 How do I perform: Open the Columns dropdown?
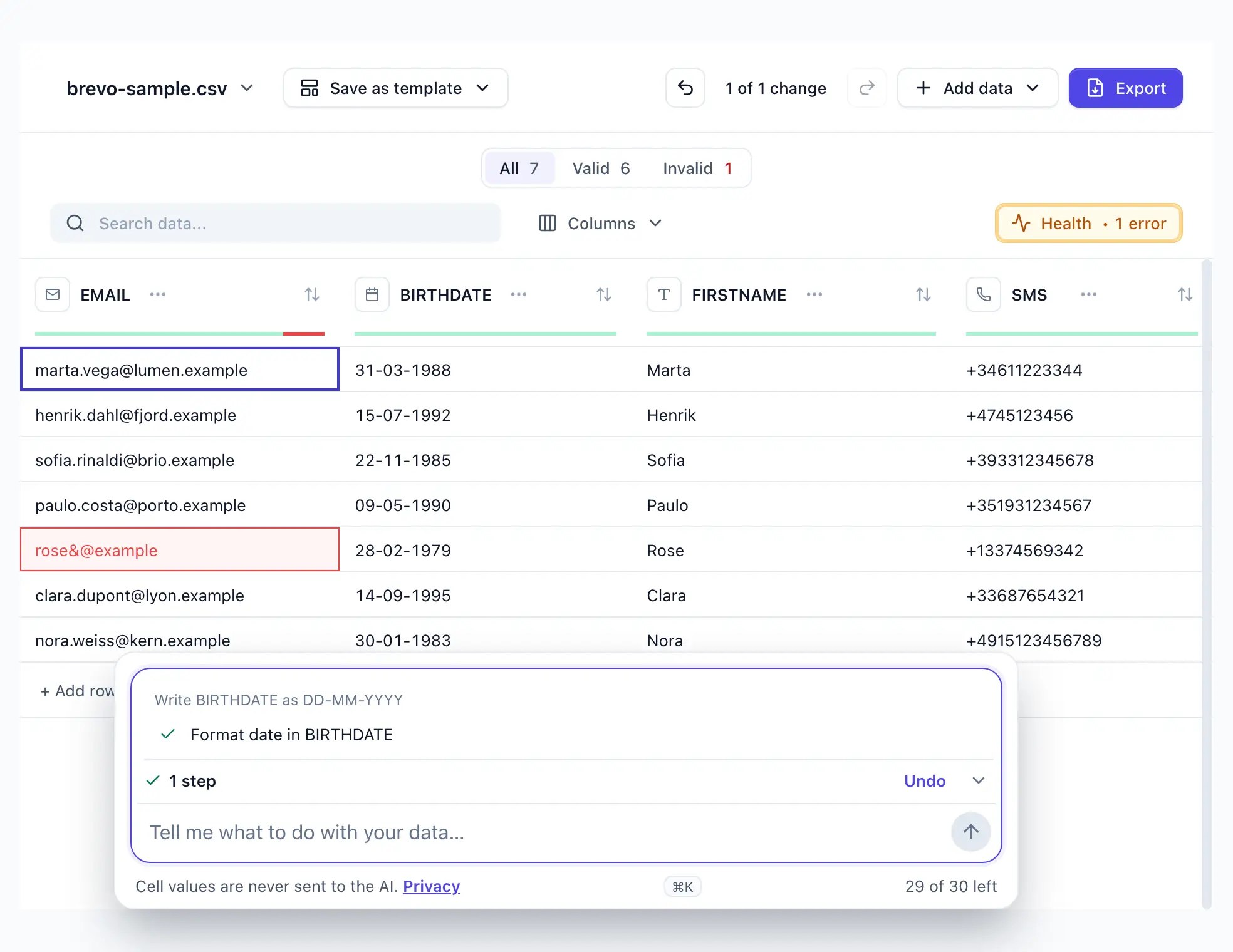(x=600, y=224)
